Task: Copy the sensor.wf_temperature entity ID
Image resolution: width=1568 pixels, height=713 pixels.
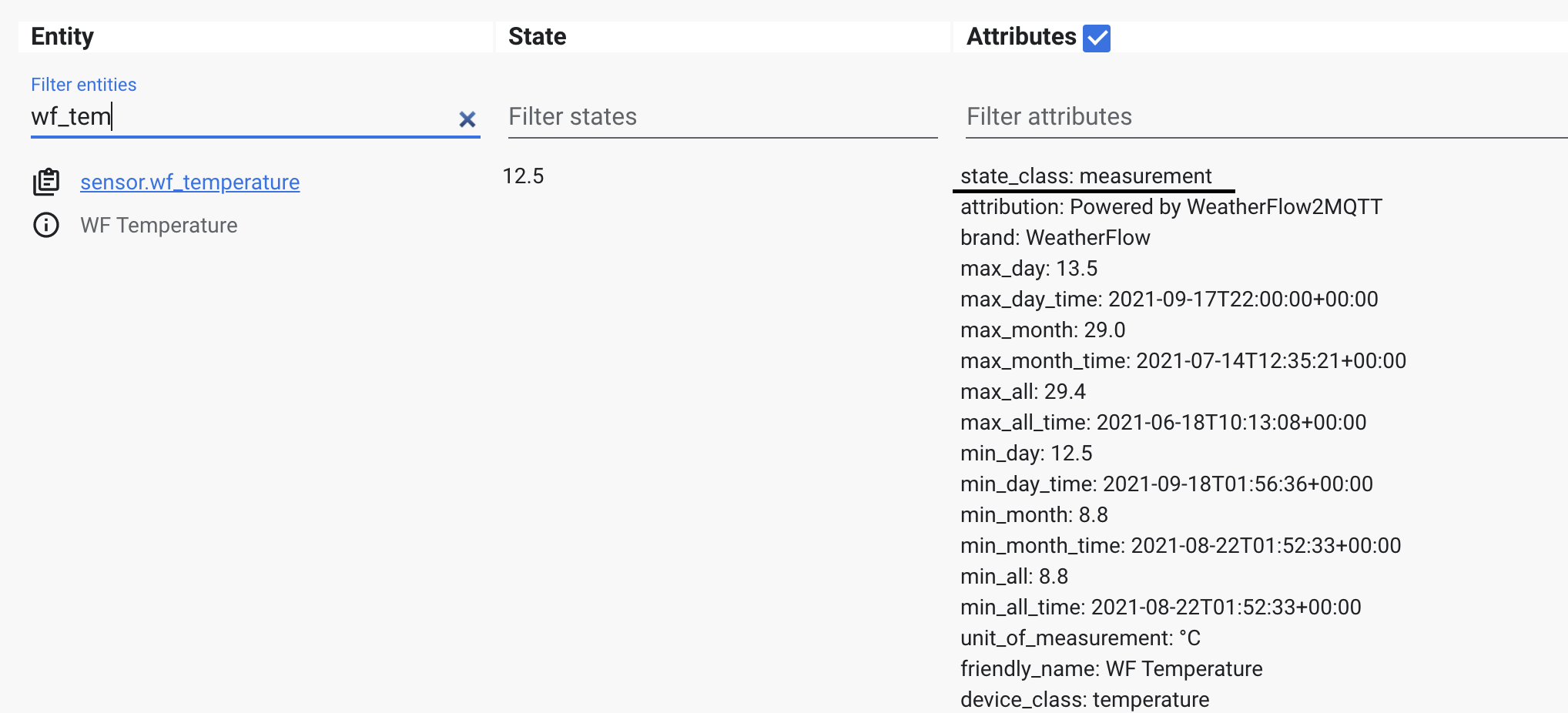Action: [46, 182]
